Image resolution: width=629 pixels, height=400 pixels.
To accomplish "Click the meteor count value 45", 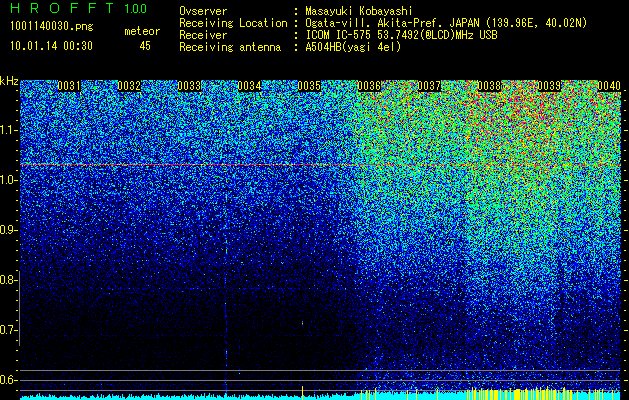I will pyautogui.click(x=145, y=46).
